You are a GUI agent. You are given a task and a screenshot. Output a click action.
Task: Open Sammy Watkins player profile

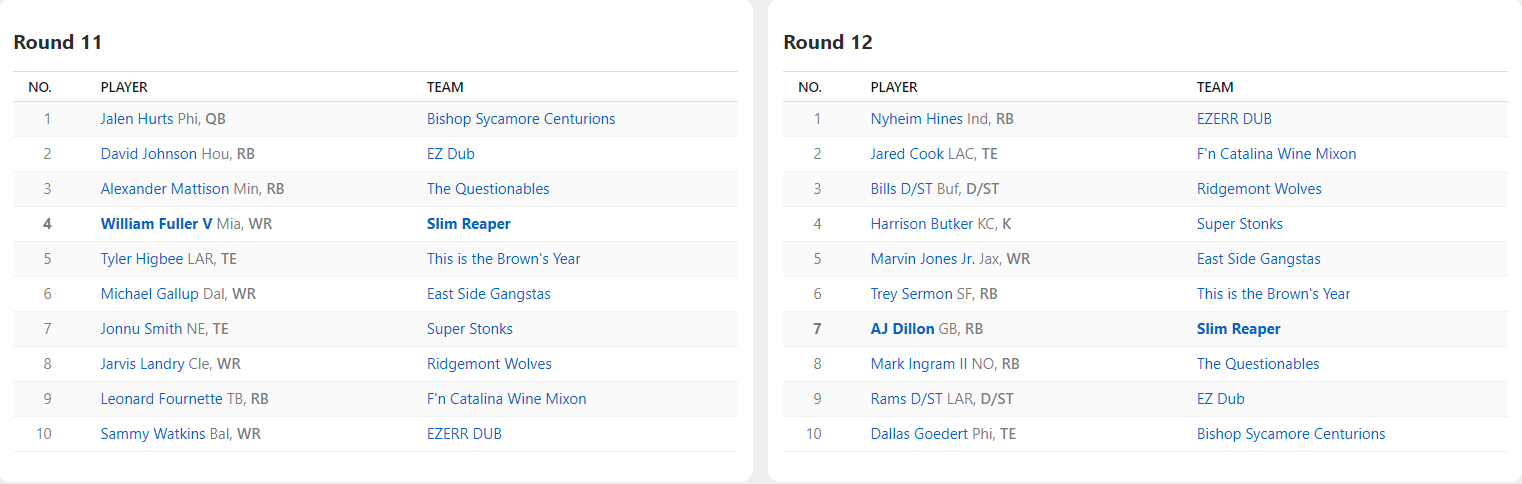click(x=153, y=434)
